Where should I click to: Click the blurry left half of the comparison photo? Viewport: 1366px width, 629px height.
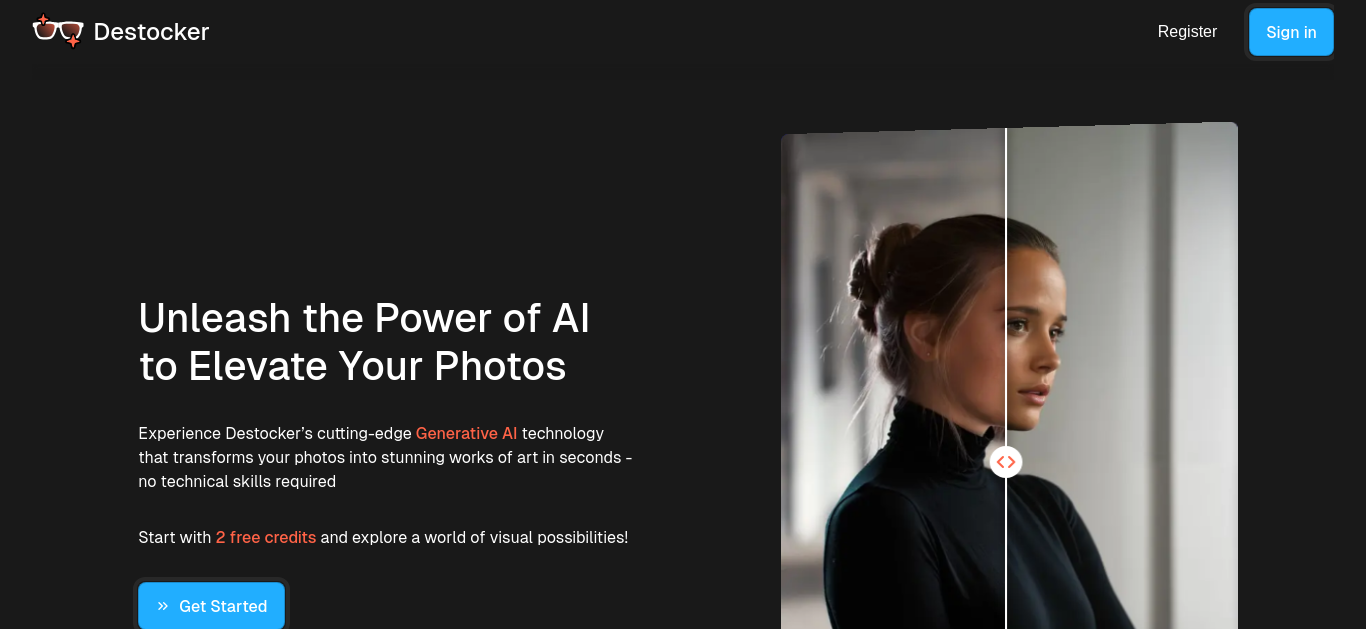(x=893, y=378)
